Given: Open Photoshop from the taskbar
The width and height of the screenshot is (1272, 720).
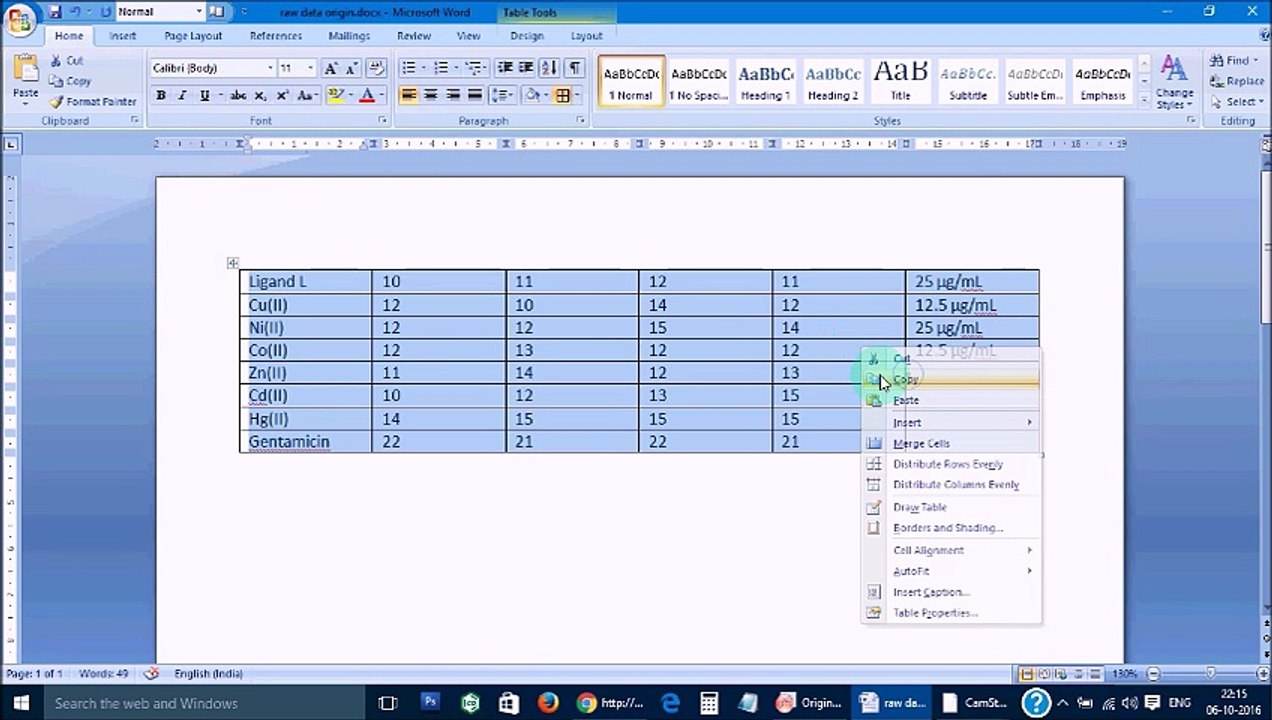Looking at the screenshot, I should coord(430,703).
